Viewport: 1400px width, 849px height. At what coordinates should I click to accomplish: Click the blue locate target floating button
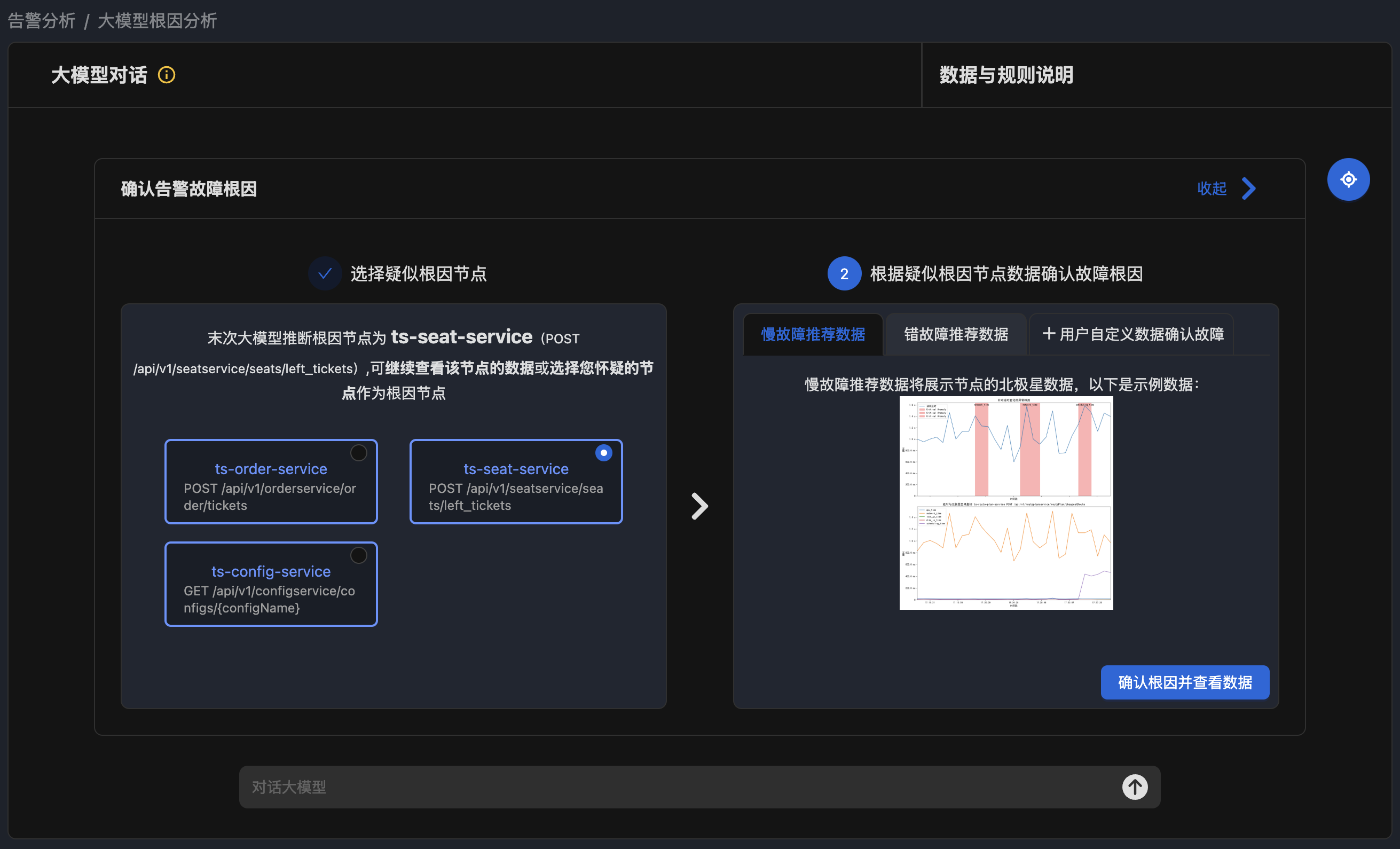(x=1348, y=179)
